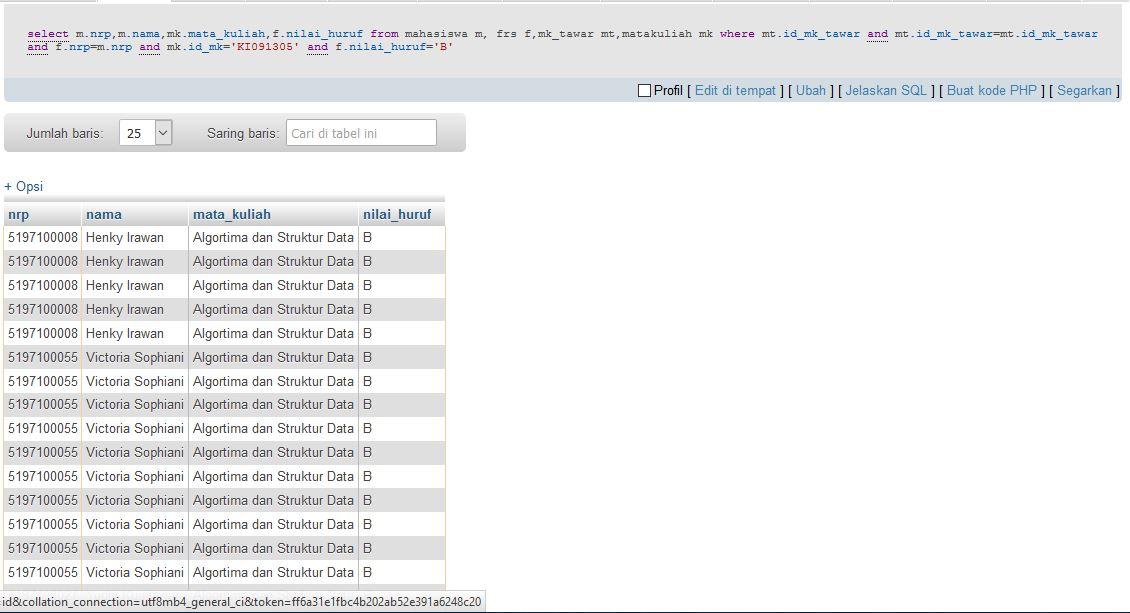Focus the Saring baris search field
The width and height of the screenshot is (1130, 613).
coord(361,133)
